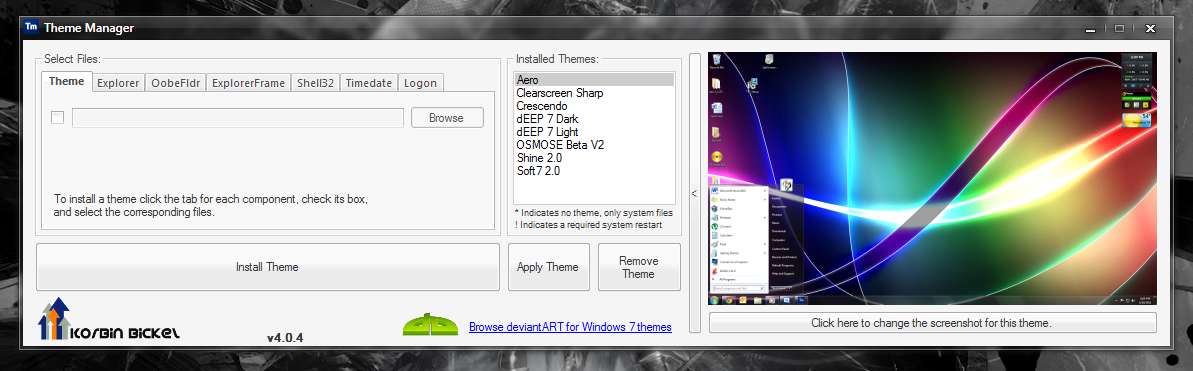Click the Apply Theme button

pos(548,267)
